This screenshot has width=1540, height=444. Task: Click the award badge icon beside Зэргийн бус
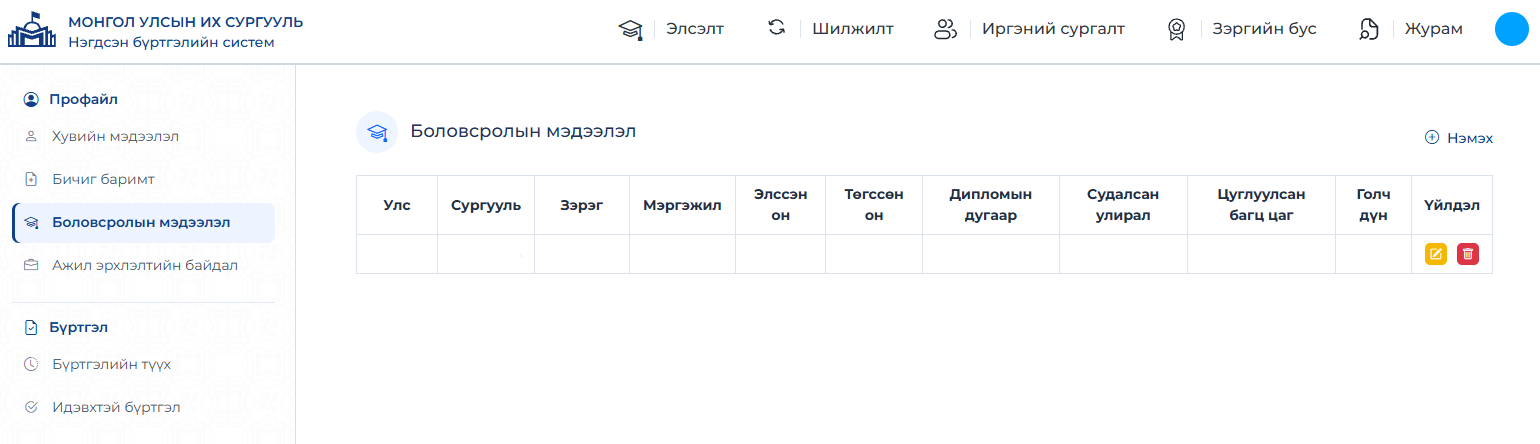[1177, 30]
